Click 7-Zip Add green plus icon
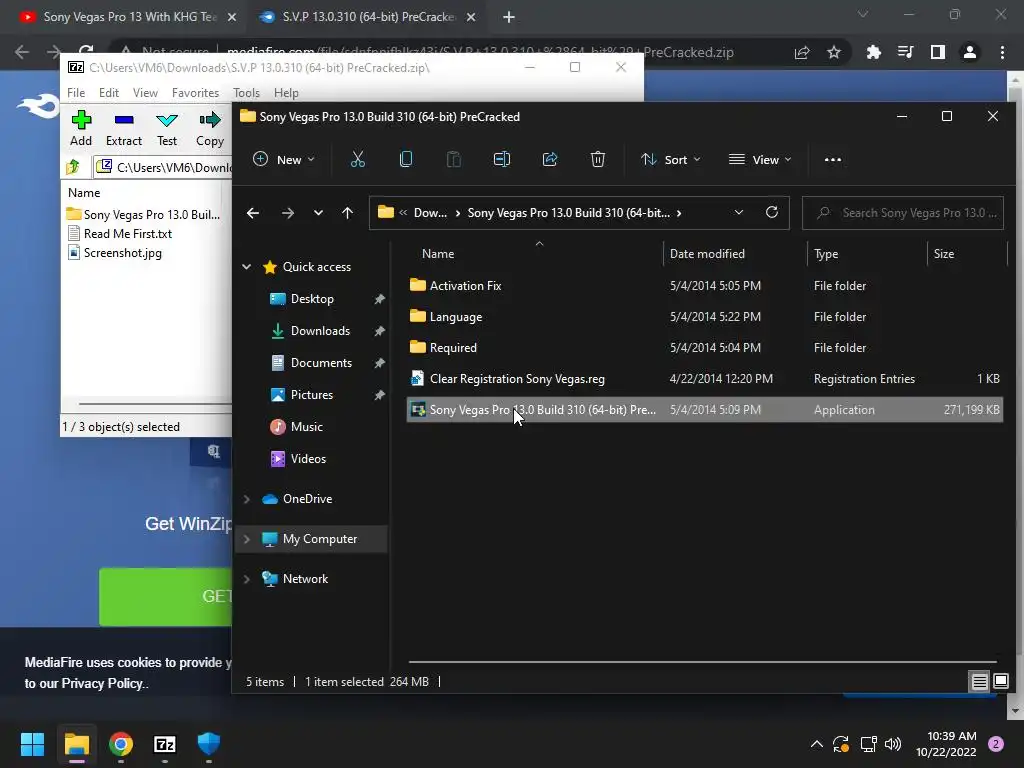Image resolution: width=1024 pixels, height=768 pixels. point(81,120)
